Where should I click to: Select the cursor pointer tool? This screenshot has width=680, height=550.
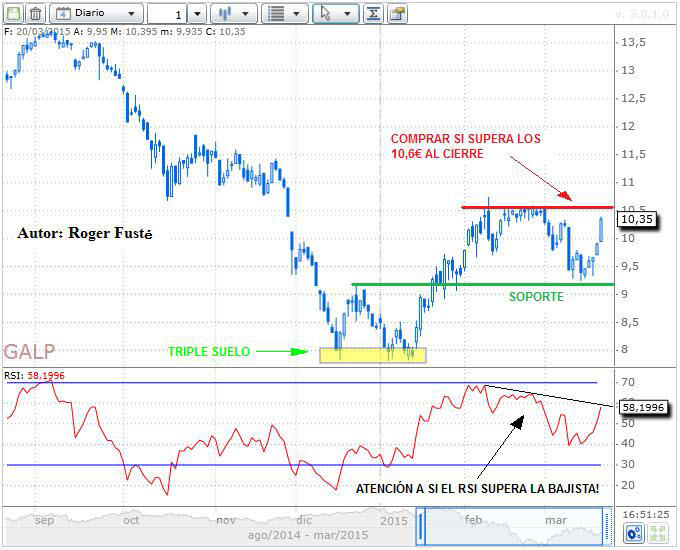click(x=325, y=14)
